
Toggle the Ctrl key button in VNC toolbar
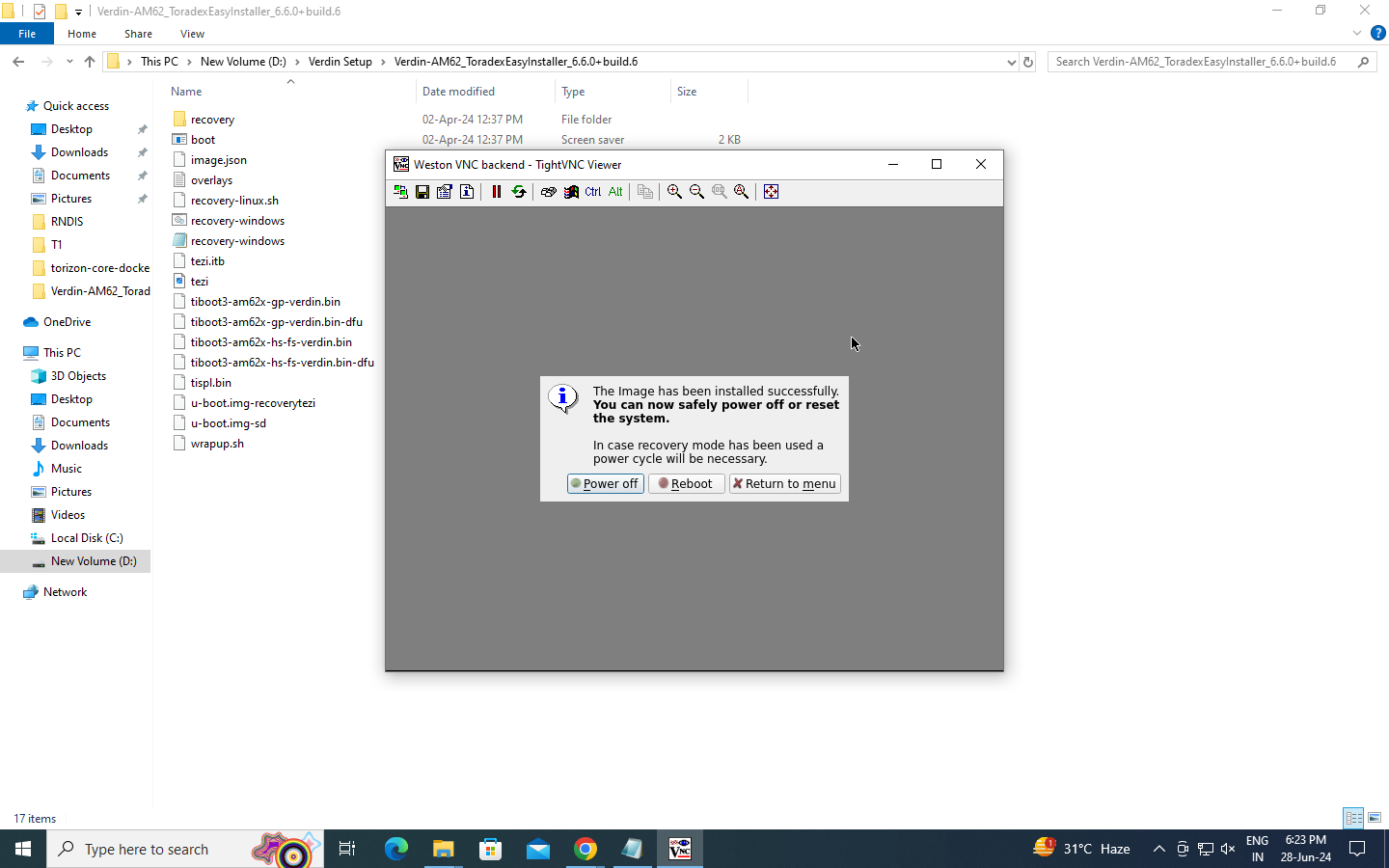point(593,192)
